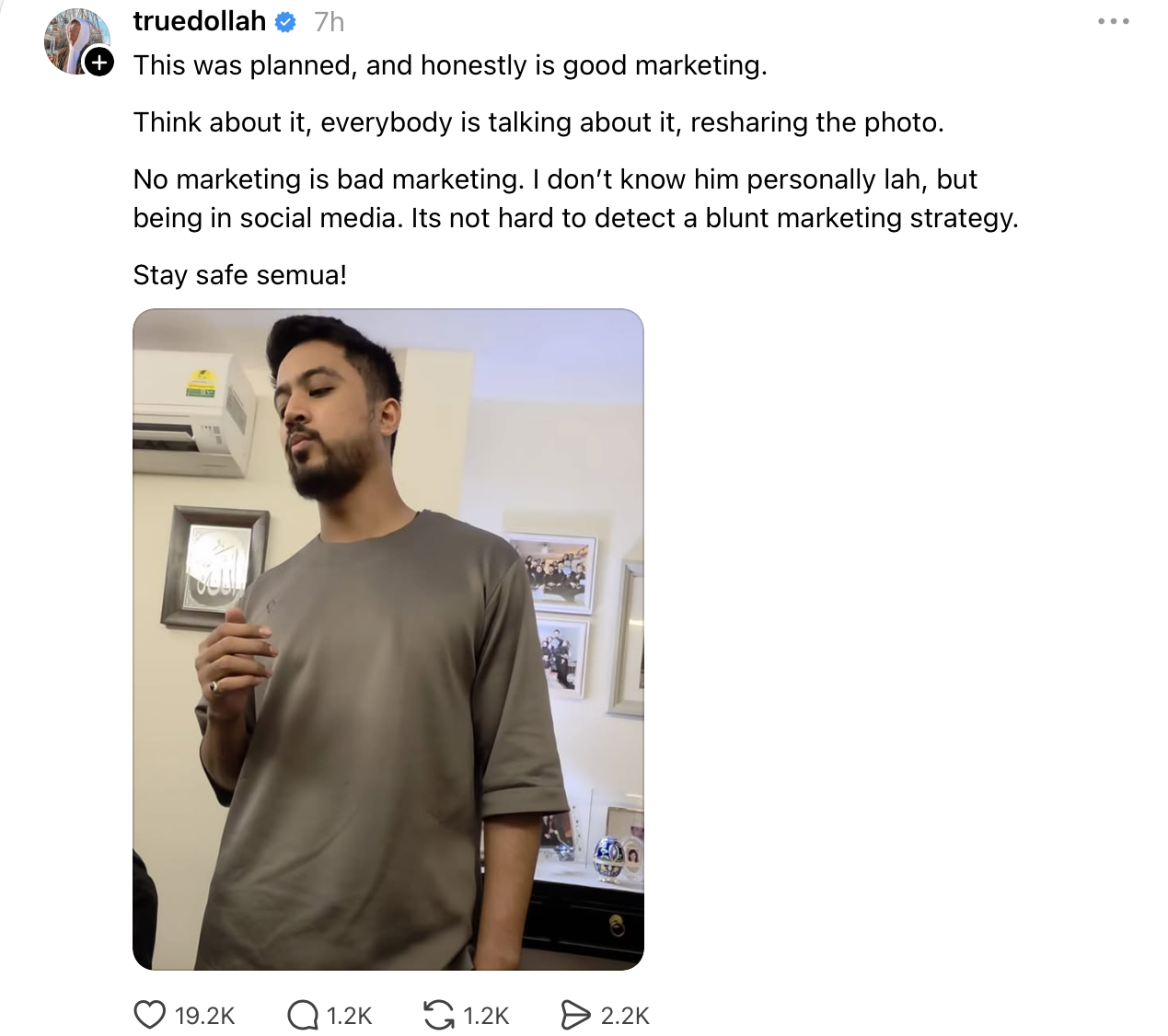Repost using the circular arrows icon
This screenshot has width=1168, height=1036.
pos(438,1015)
